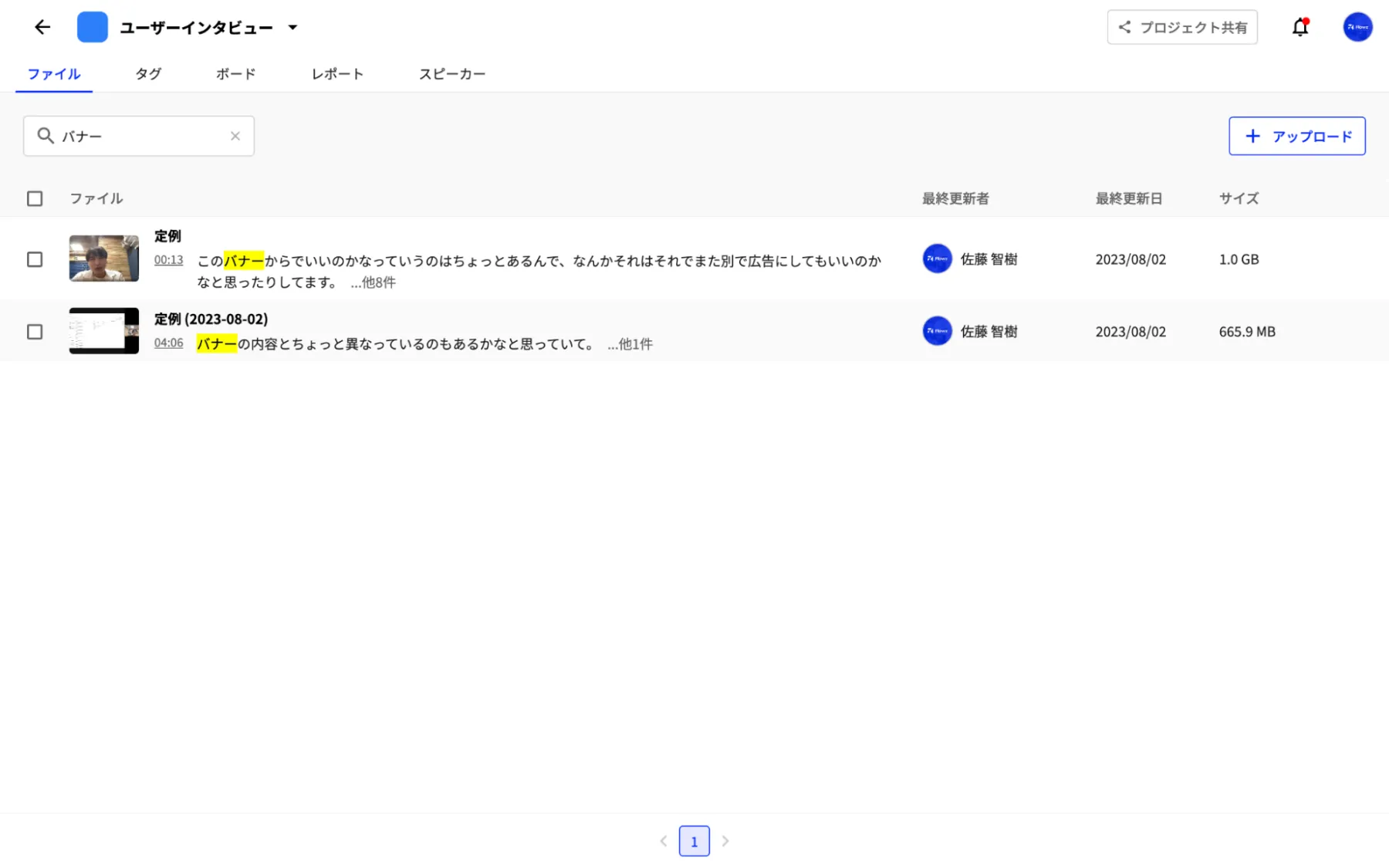The height and width of the screenshot is (868, 1389).
Task: Open the 定例 video thumbnail
Action: coord(104,258)
